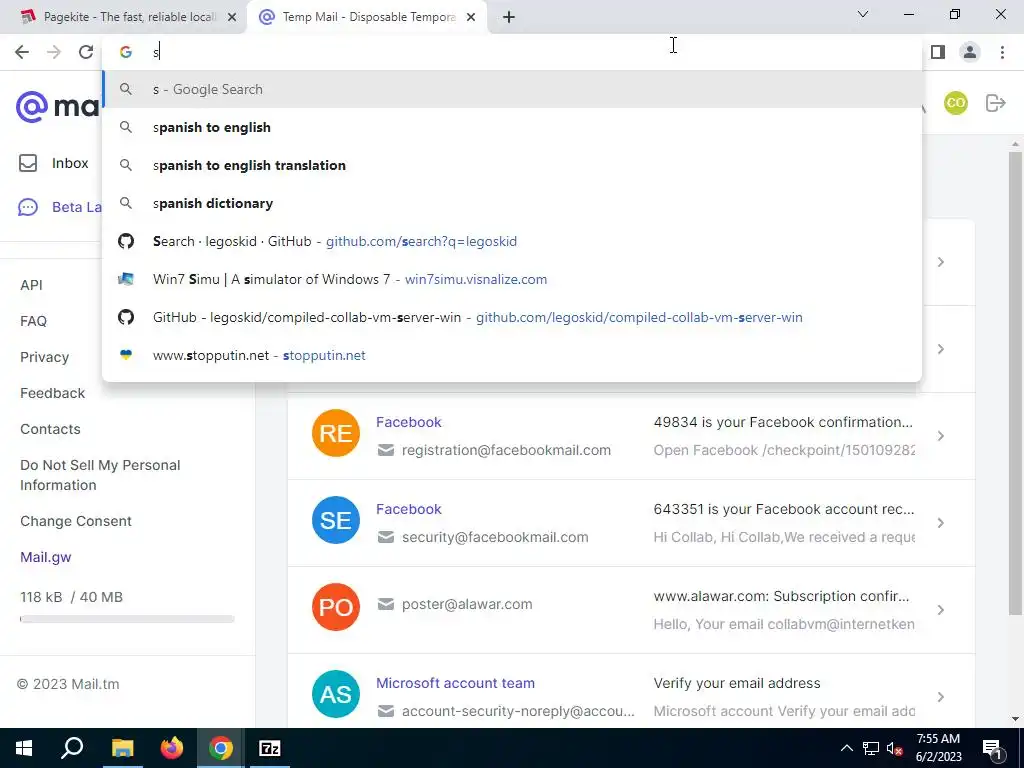Open the alawar.com subscription confirmation email
The height and width of the screenshot is (768, 1024).
coord(631,609)
